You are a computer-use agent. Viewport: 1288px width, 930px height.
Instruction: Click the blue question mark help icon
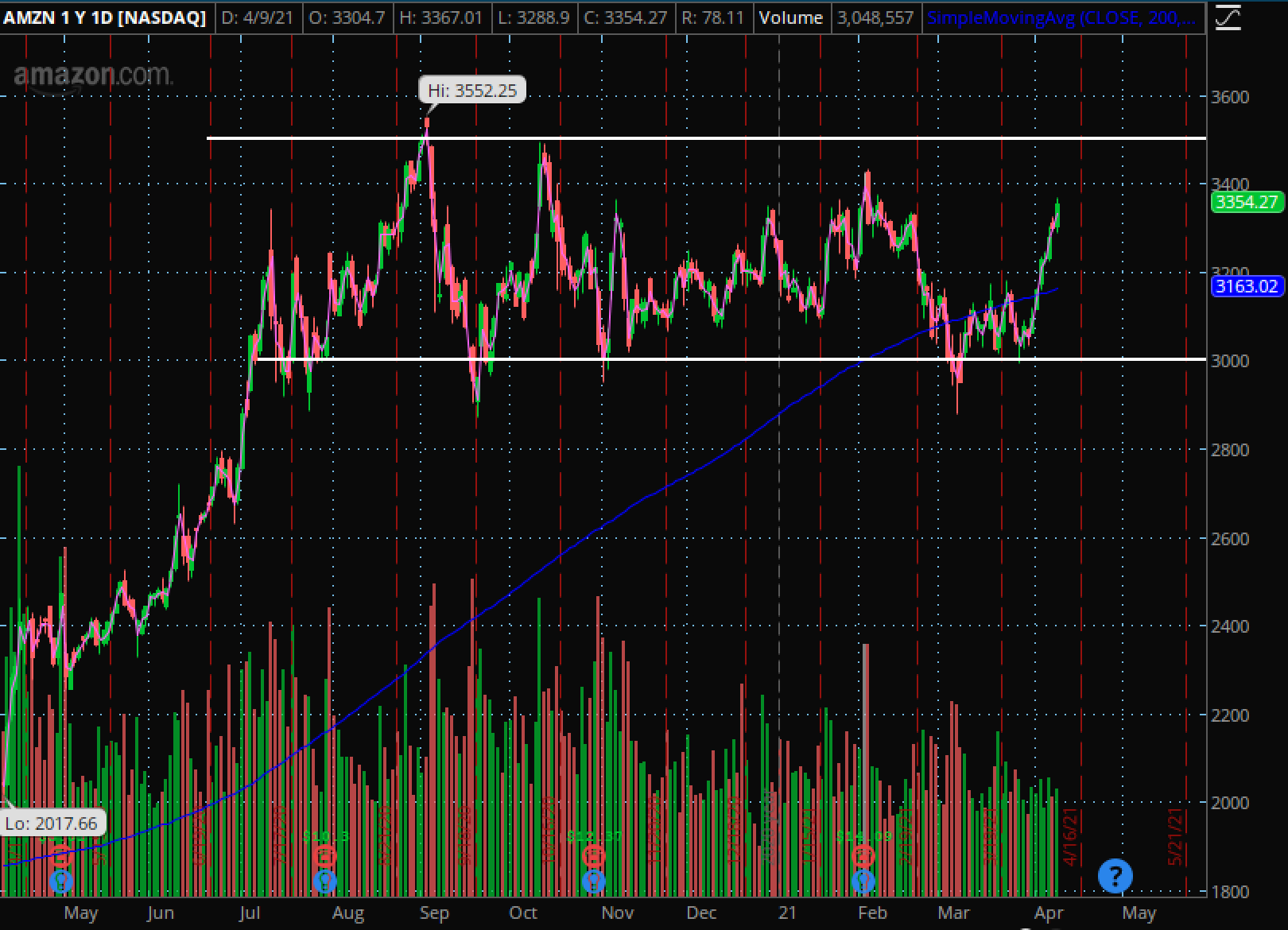click(x=1115, y=876)
